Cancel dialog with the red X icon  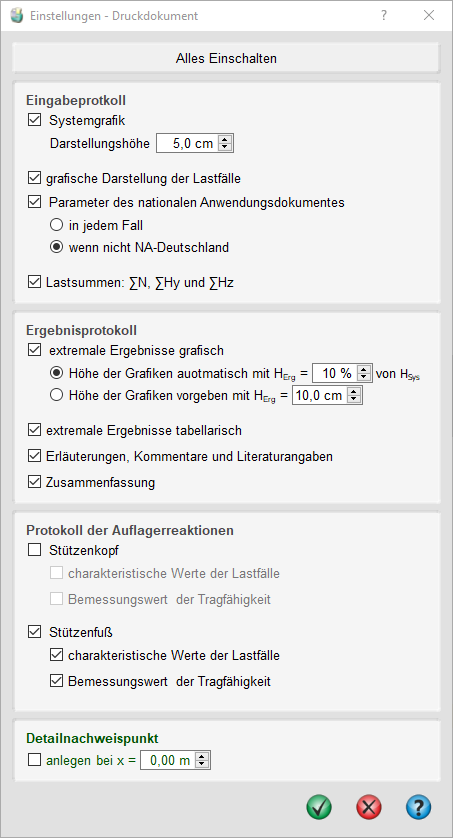[369, 806]
